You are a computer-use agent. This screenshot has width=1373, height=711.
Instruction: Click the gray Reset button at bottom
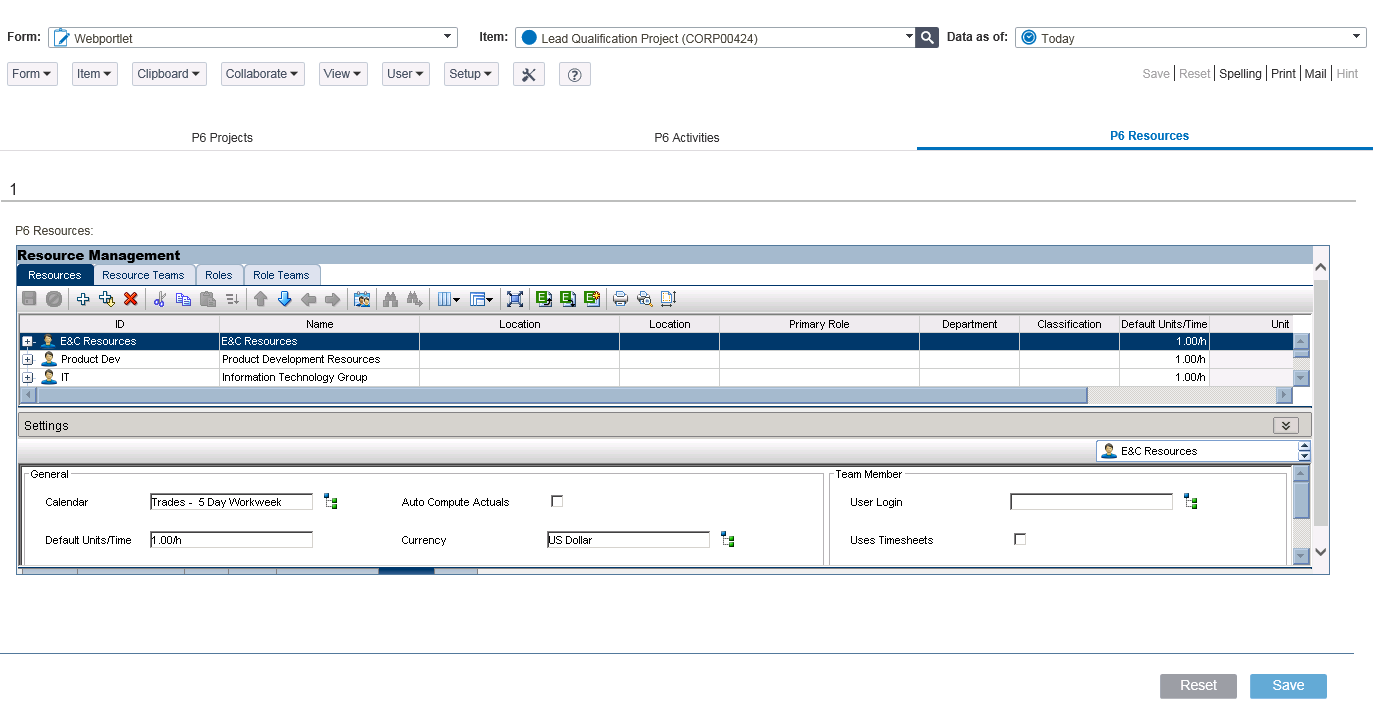tap(1198, 686)
